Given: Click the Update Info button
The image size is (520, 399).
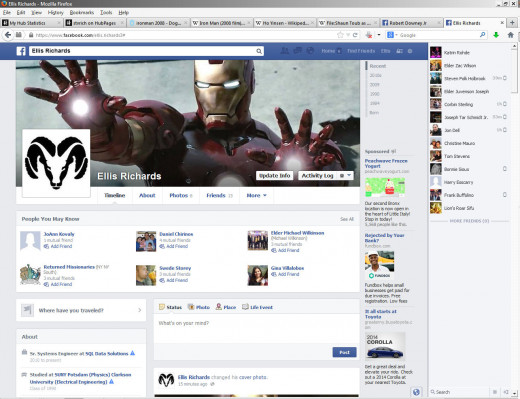Looking at the screenshot, I should (x=275, y=175).
